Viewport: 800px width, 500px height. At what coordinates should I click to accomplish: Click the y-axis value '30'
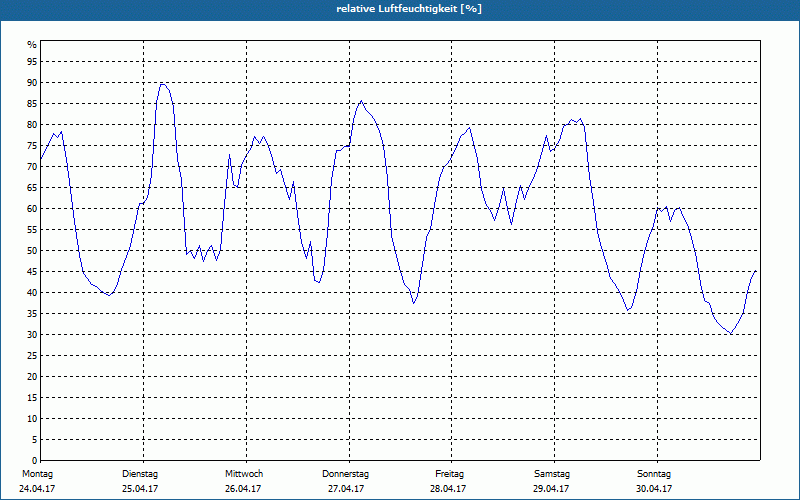(x=32, y=335)
